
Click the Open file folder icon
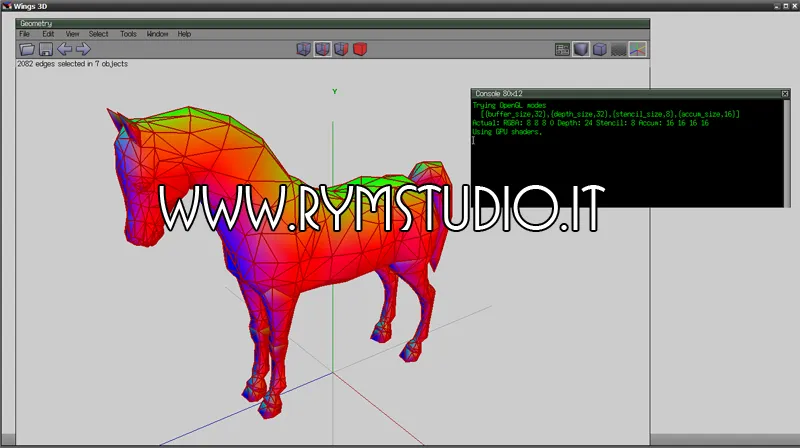coord(27,49)
